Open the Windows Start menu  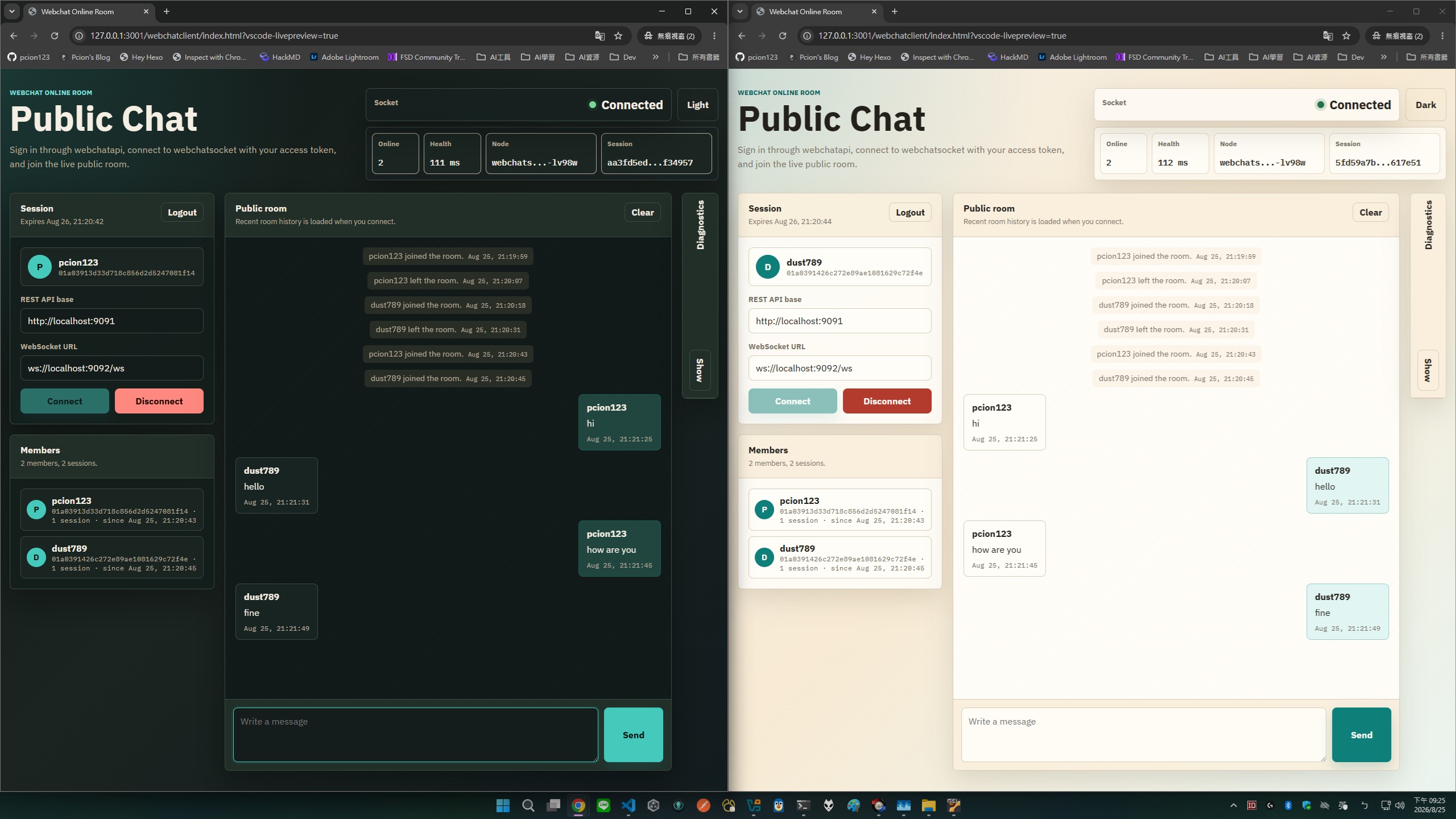[503, 805]
